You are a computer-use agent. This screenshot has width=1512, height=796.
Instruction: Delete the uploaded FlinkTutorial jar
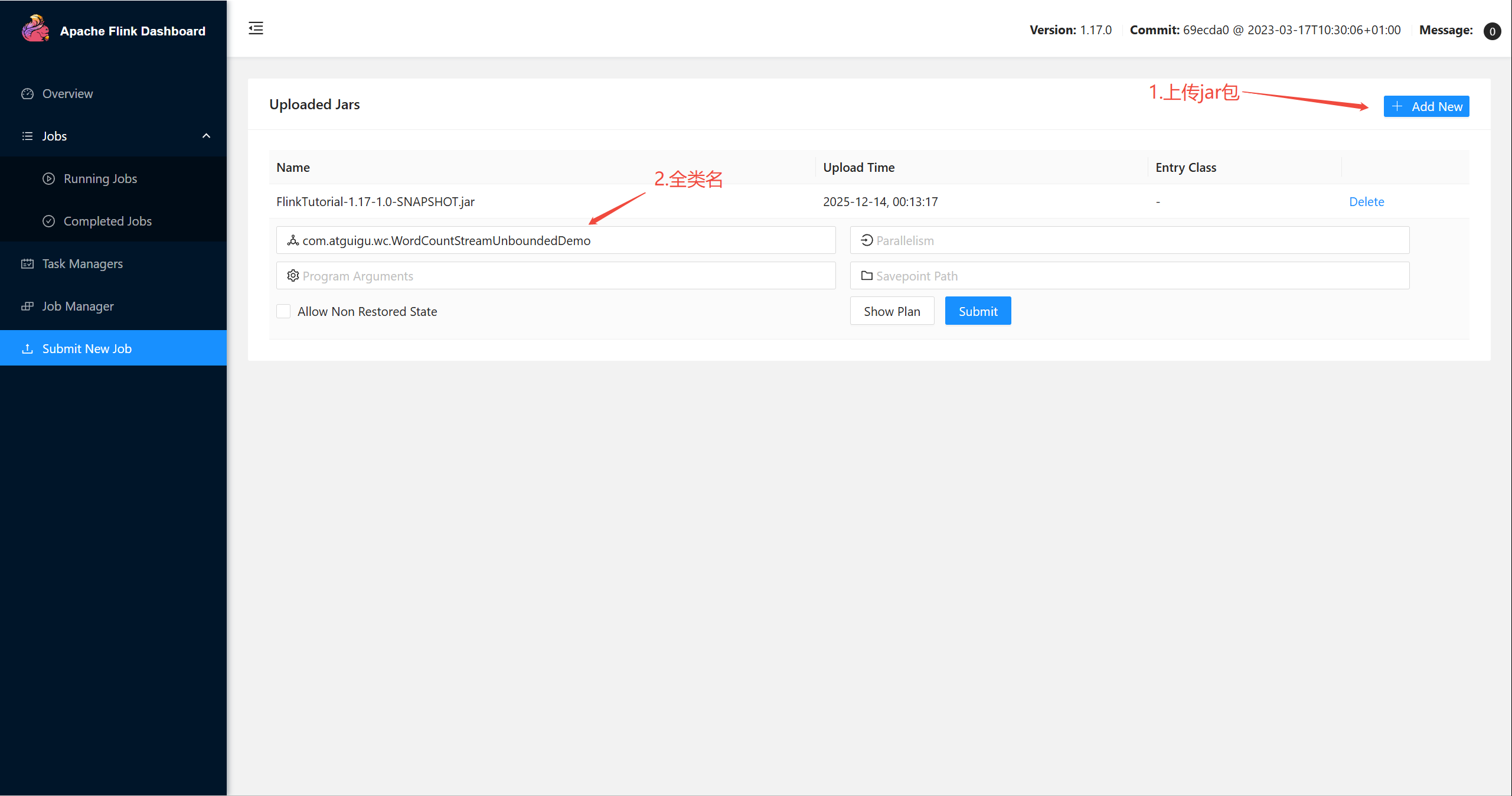[x=1366, y=201]
